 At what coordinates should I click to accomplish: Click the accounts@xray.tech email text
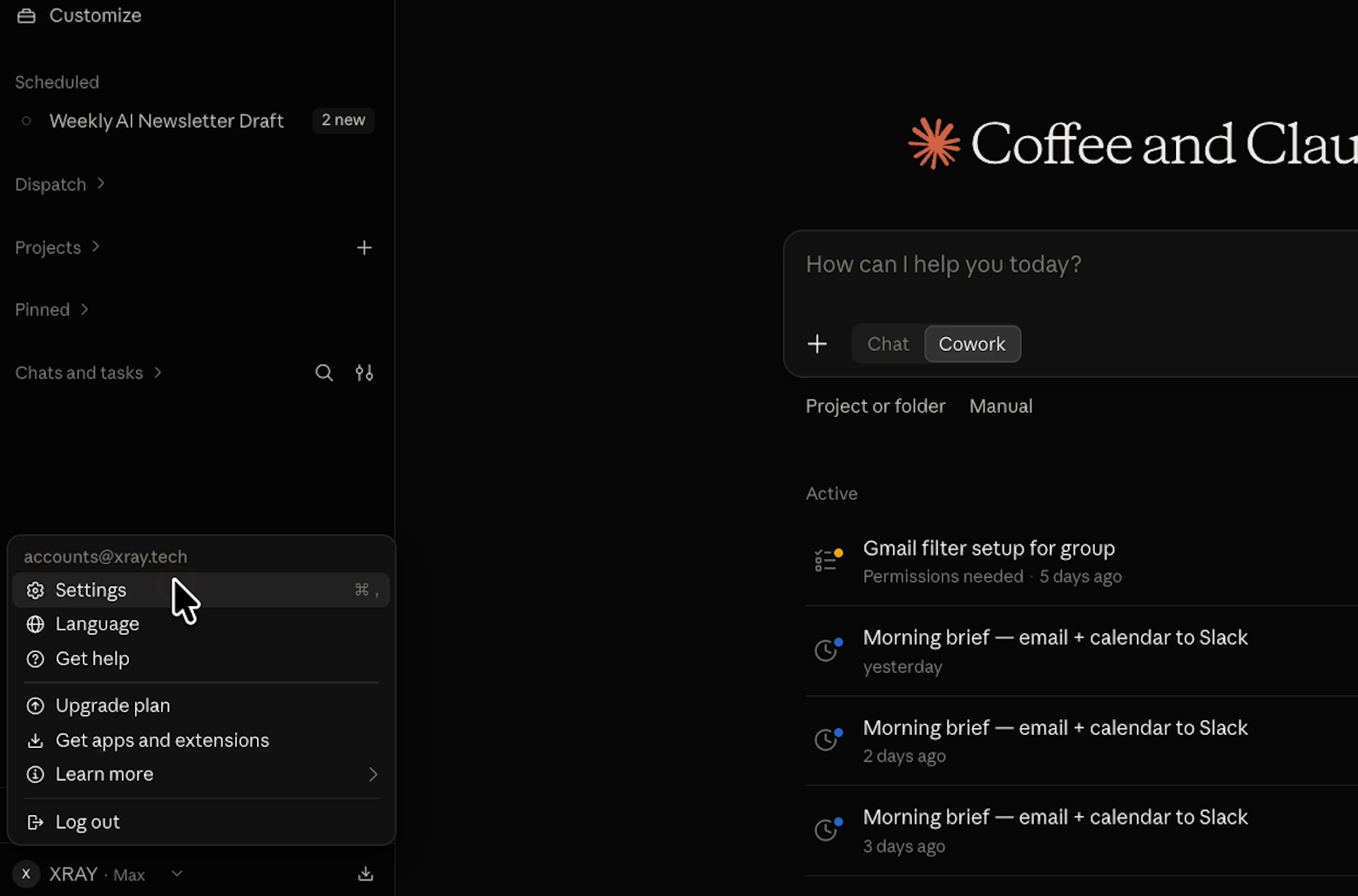(x=105, y=557)
